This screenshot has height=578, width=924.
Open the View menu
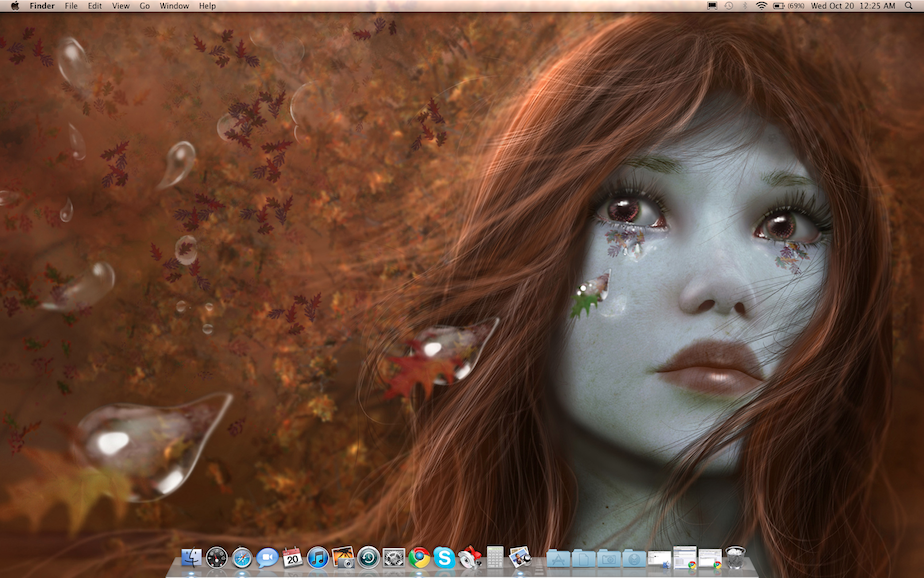point(121,6)
